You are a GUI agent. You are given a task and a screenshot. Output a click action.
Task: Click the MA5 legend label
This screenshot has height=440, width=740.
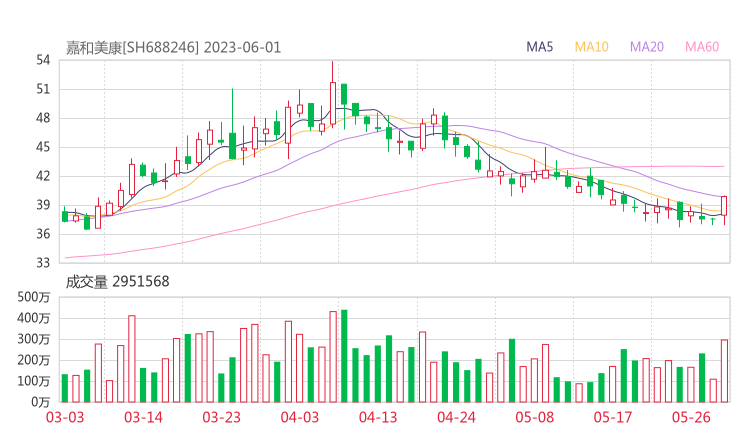(x=539, y=47)
